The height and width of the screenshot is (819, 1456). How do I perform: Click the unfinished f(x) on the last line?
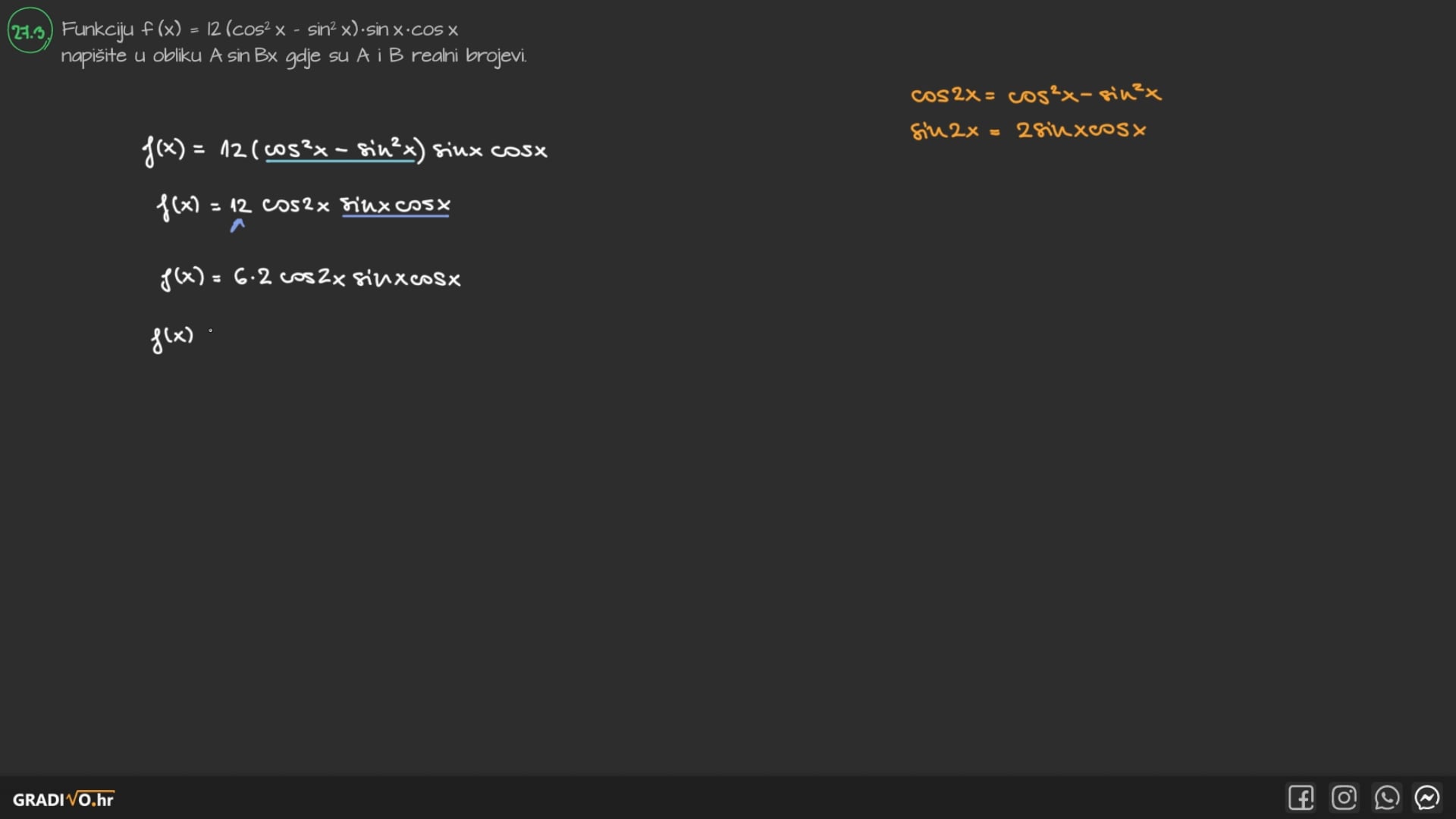point(172,336)
